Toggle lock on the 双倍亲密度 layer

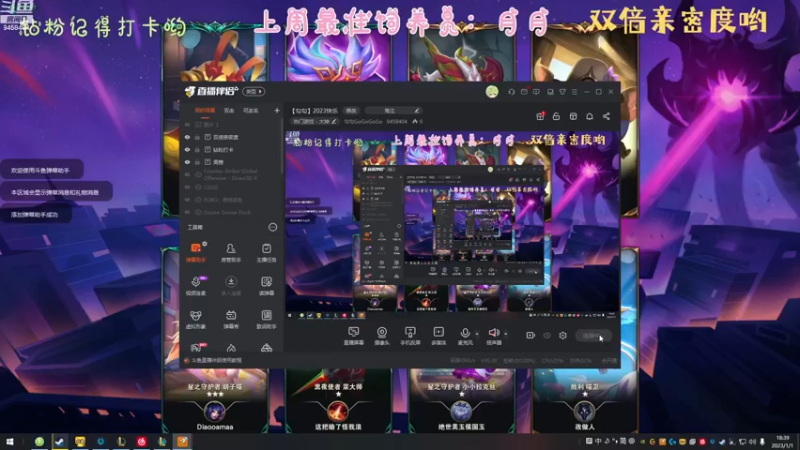click(197, 137)
